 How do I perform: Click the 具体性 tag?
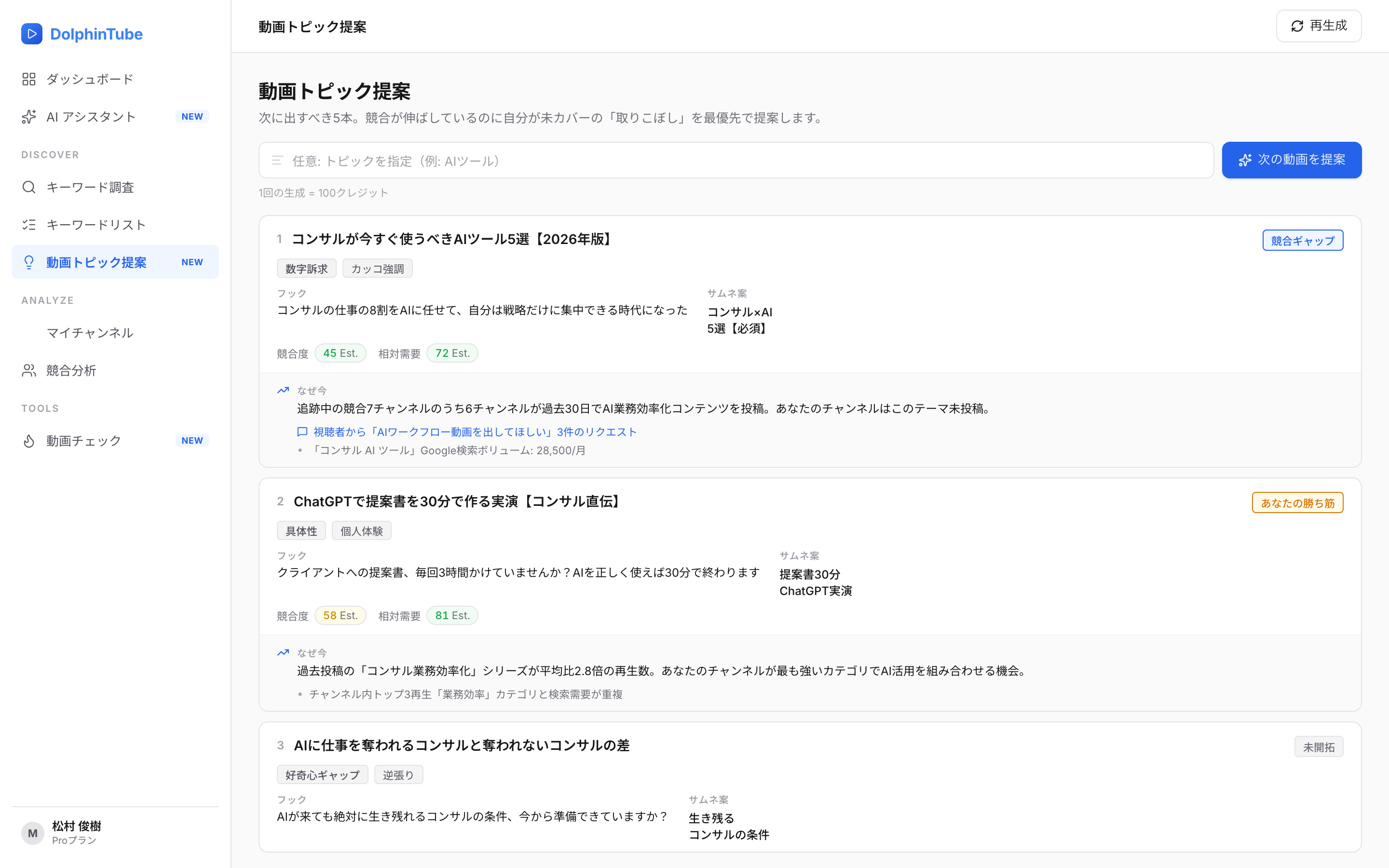click(301, 531)
